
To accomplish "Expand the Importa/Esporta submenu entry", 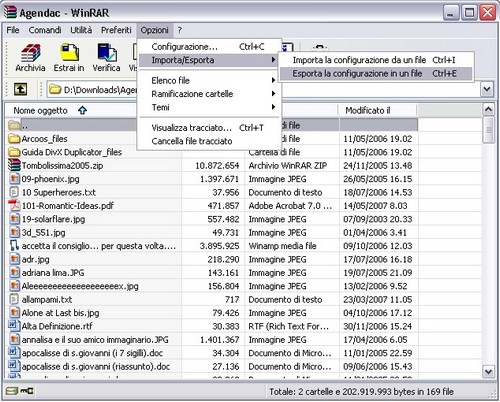I will click(x=209, y=60).
